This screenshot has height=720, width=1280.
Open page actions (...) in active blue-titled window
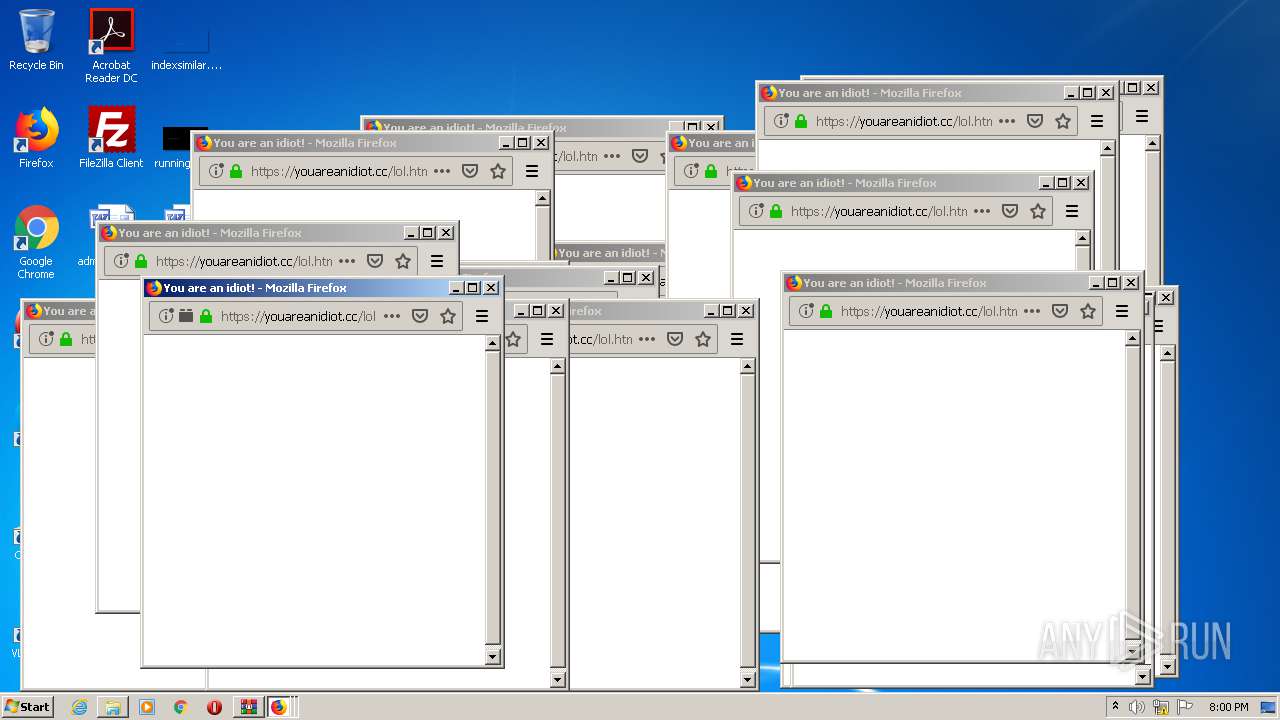[392, 316]
